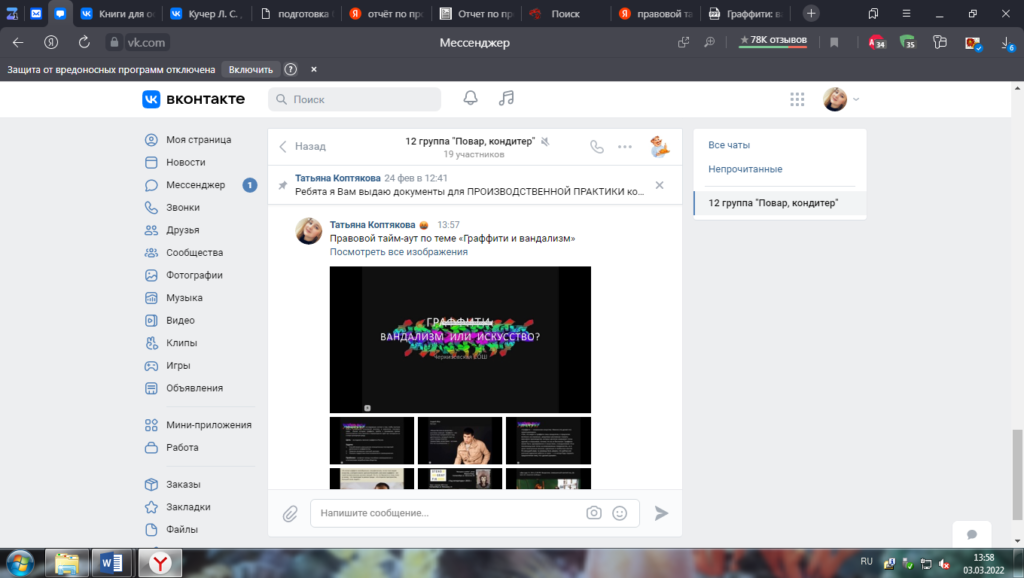Viewport: 1024px width, 578px height.
Task: Open the music note icon in header
Action: click(x=506, y=98)
